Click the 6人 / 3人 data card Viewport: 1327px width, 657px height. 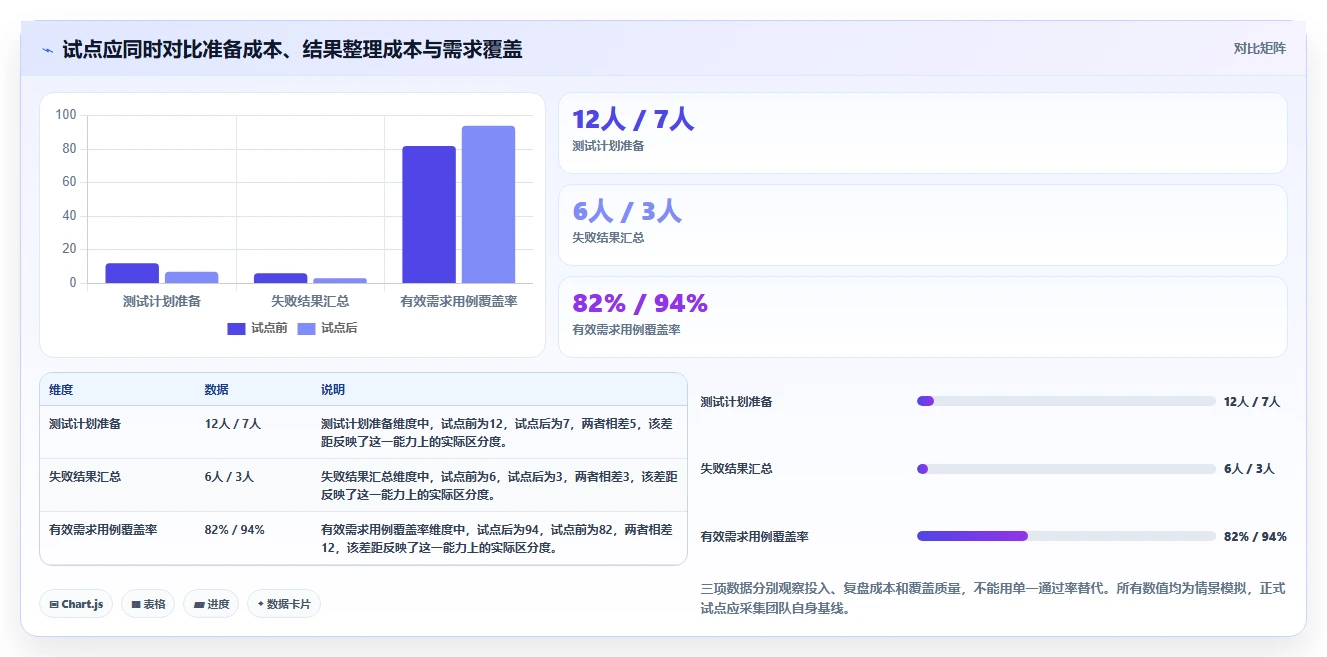tap(922, 225)
